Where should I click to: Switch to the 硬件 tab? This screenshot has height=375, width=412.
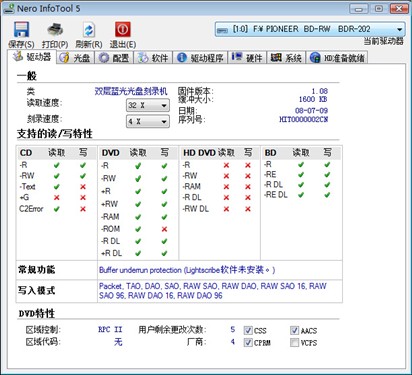248,58
